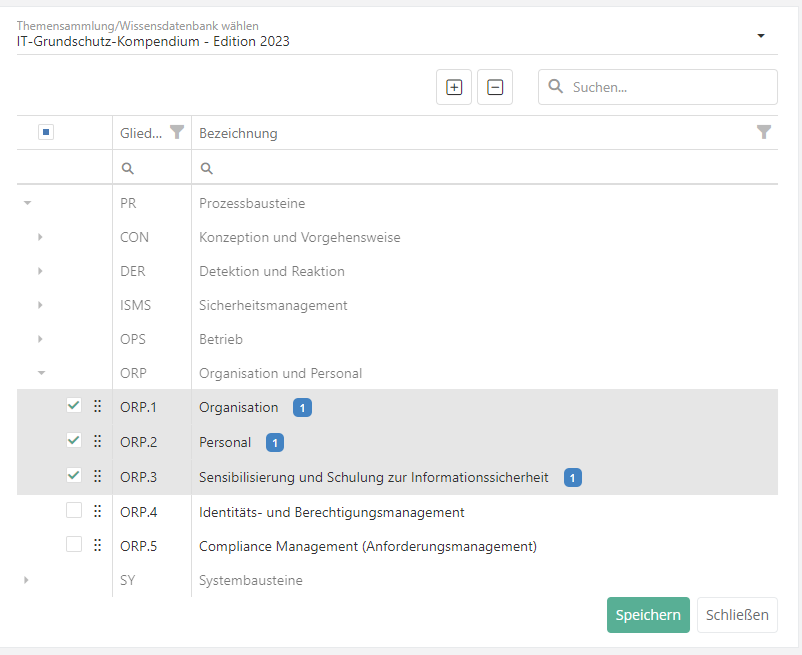
Task: Open filter on Bezeichnung column header
Action: pyautogui.click(x=764, y=132)
